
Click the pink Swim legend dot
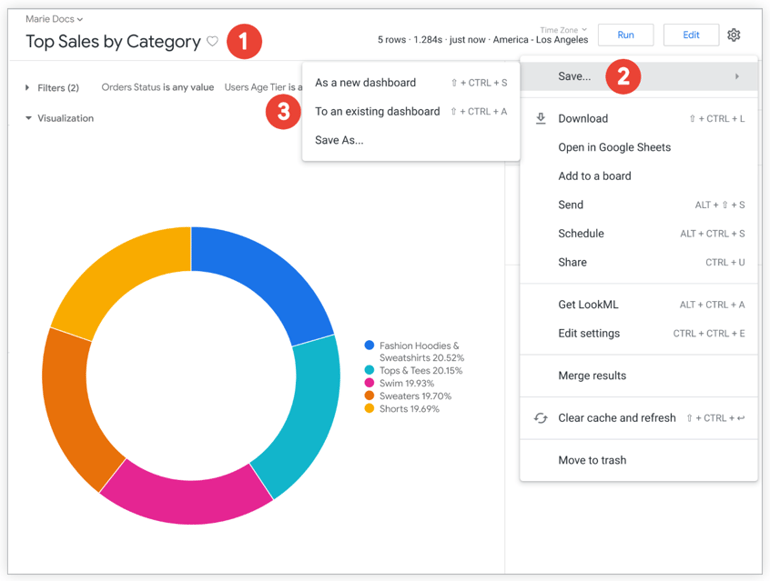pyautogui.click(x=369, y=383)
